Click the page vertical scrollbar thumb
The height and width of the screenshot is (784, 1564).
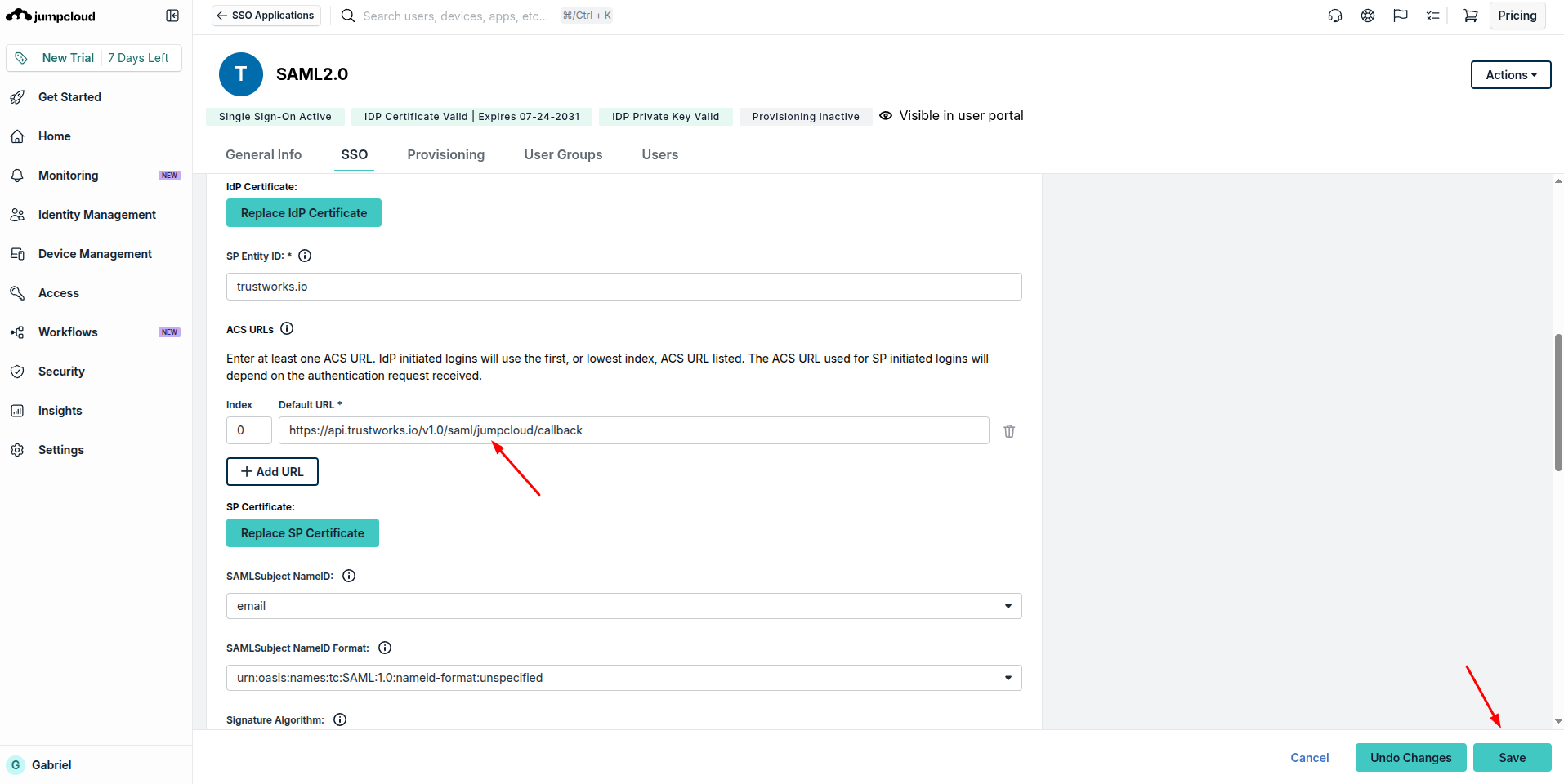[x=1558, y=403]
